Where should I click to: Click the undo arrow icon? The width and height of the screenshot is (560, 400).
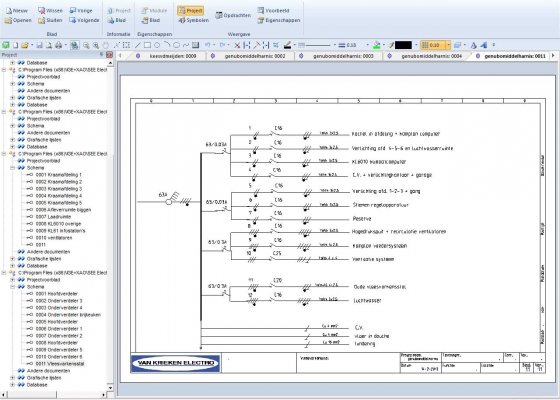(x=208, y=45)
